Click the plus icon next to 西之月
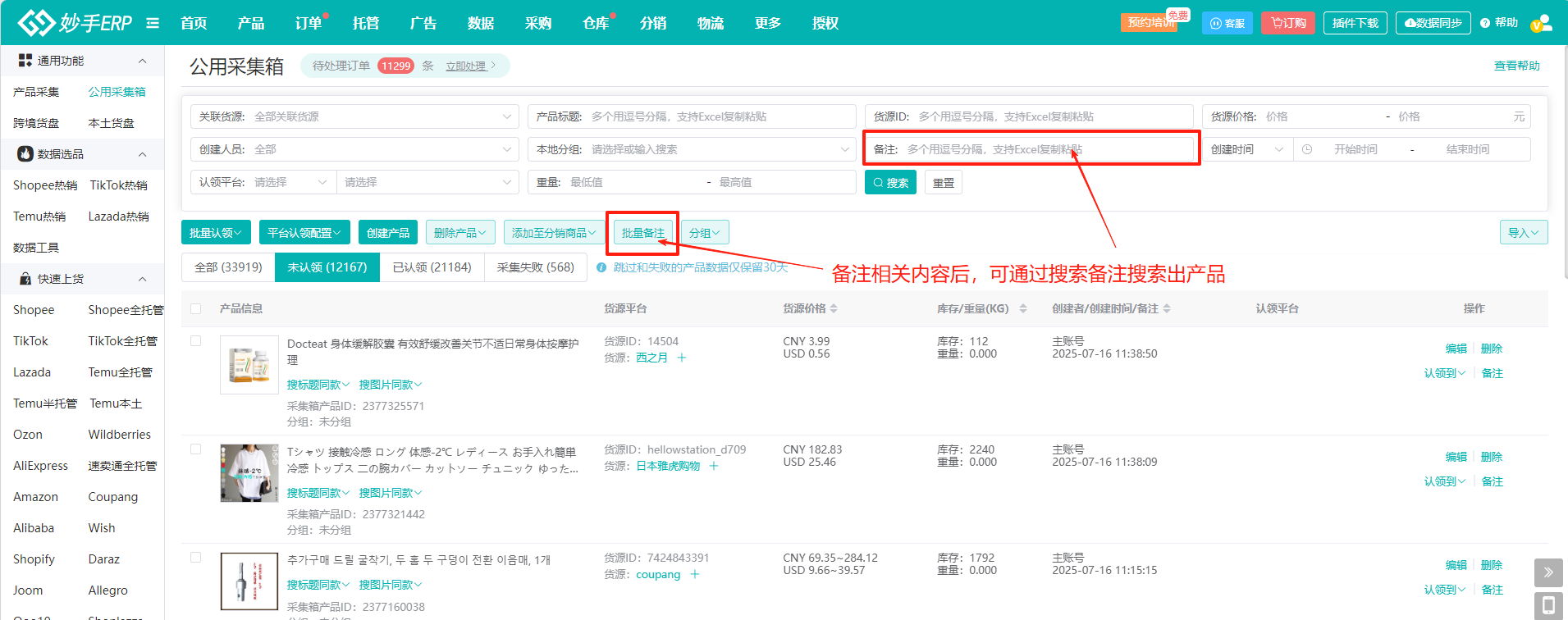1568x620 pixels. point(682,358)
